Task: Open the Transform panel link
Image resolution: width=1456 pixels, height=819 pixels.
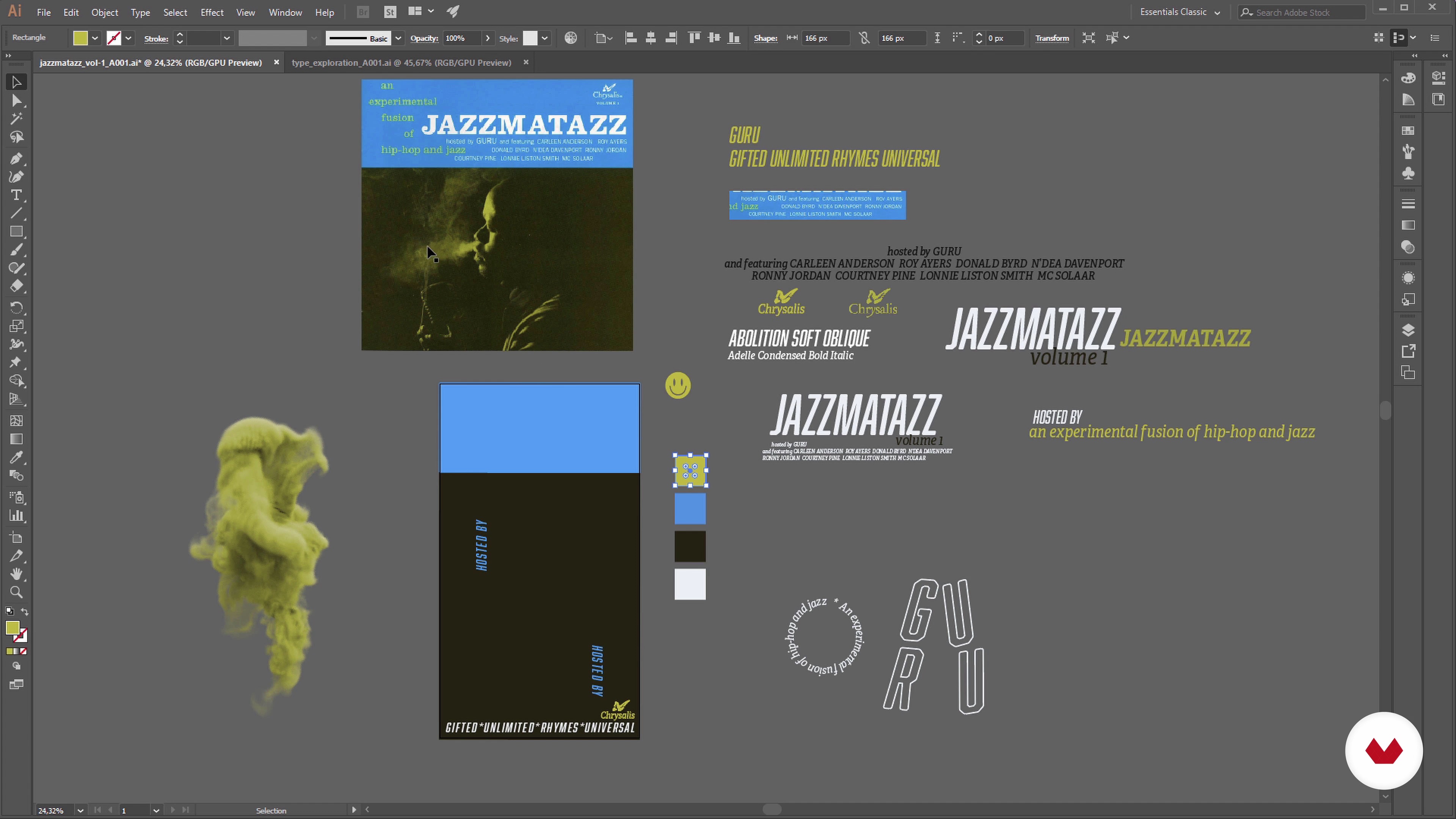Action: (x=1052, y=38)
